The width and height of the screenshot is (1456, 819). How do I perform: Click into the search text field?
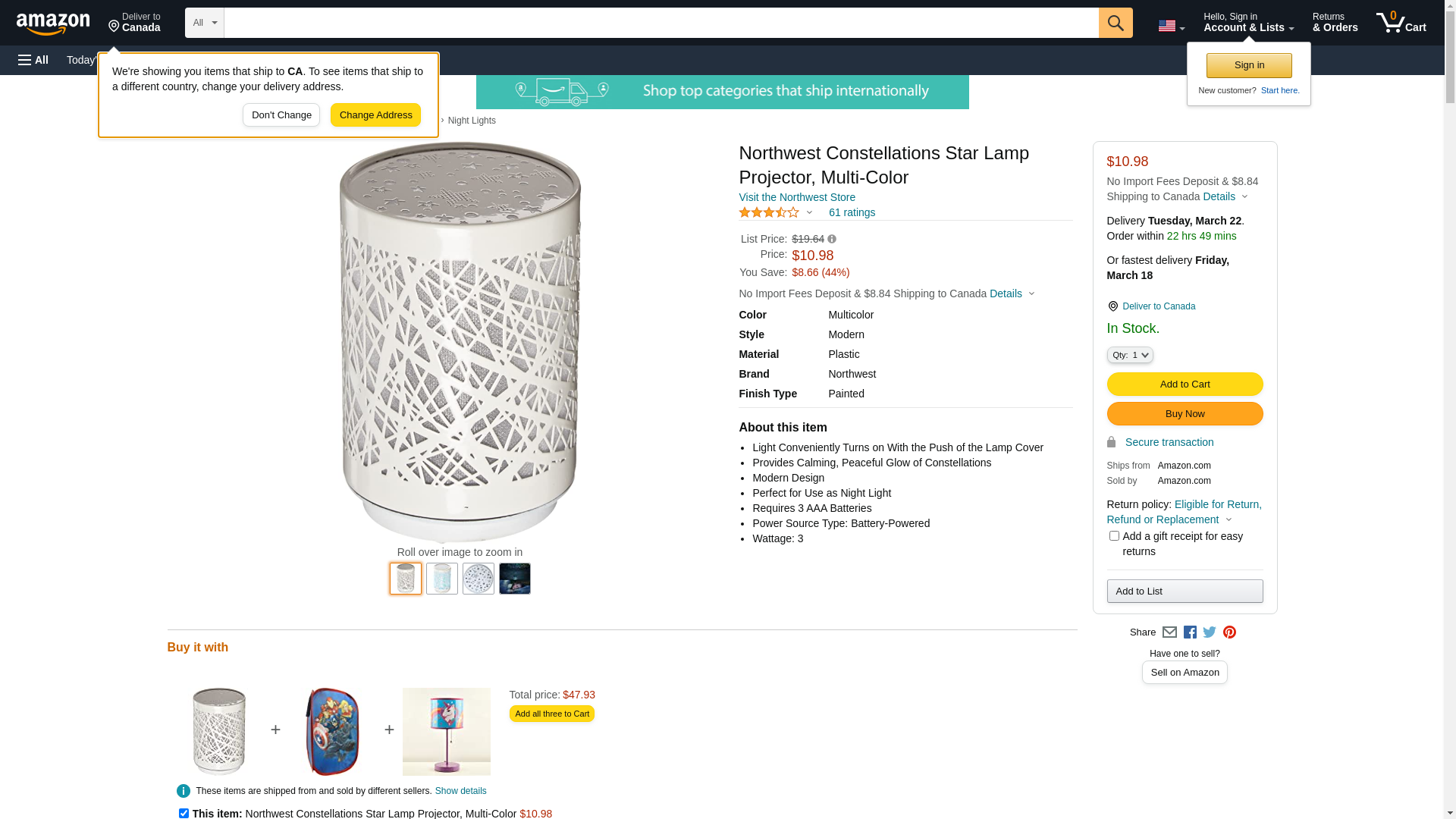(x=661, y=23)
